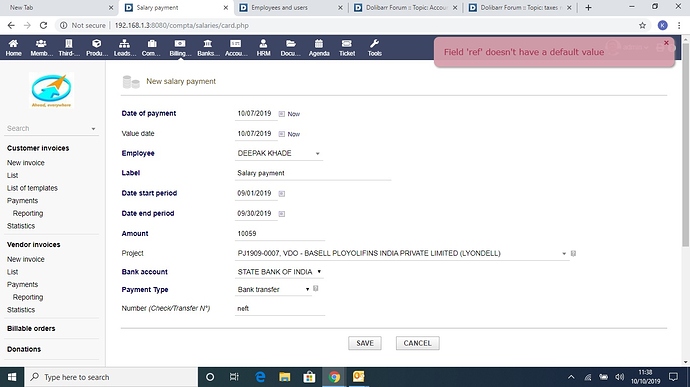This screenshot has height=387, width=690.
Task: Open the Tools wrench icon
Action: [x=374, y=44]
